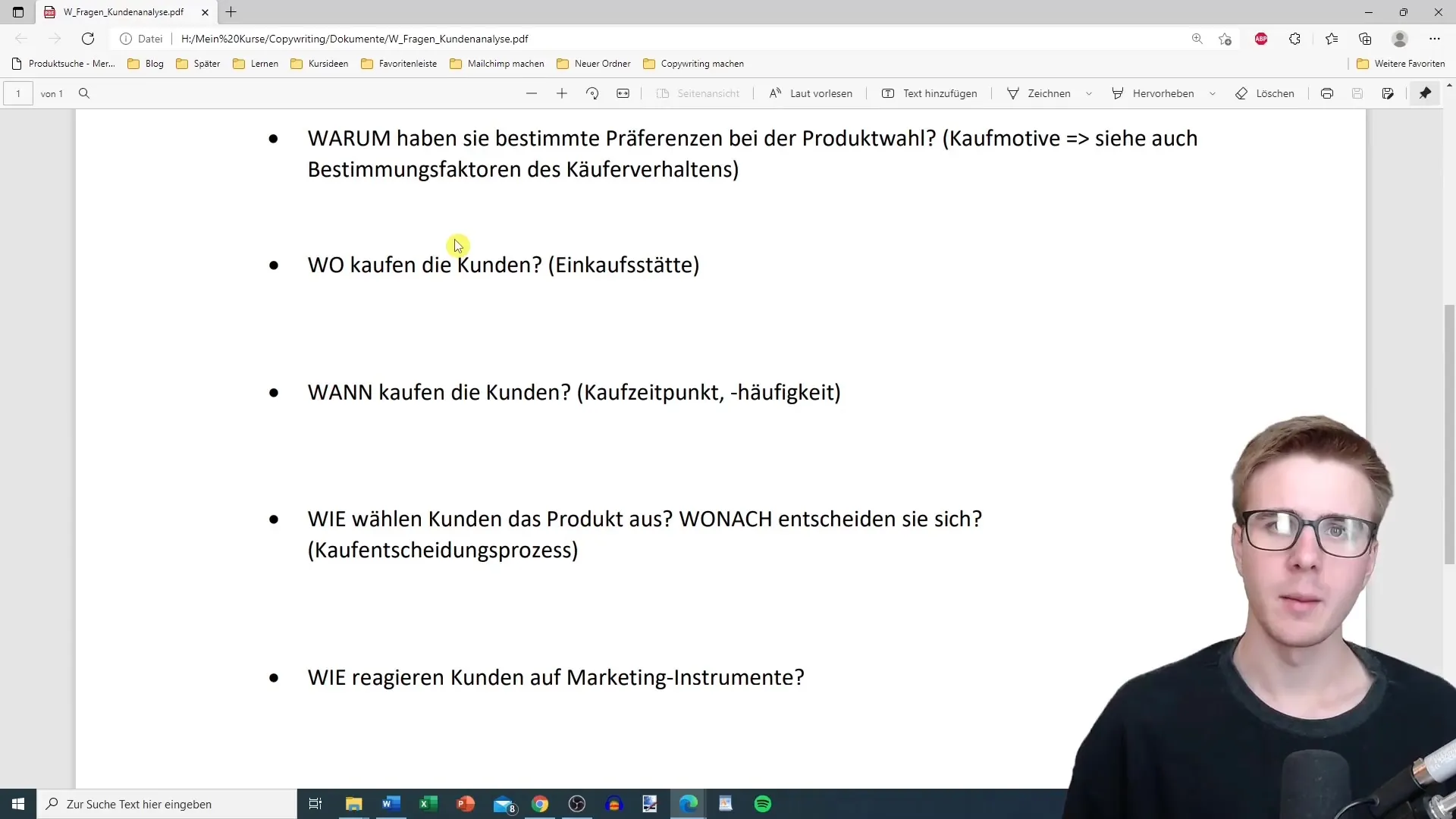Image resolution: width=1456 pixels, height=819 pixels.
Task: Click the text 'WO kaufen die Kunden?'
Action: coord(425,265)
